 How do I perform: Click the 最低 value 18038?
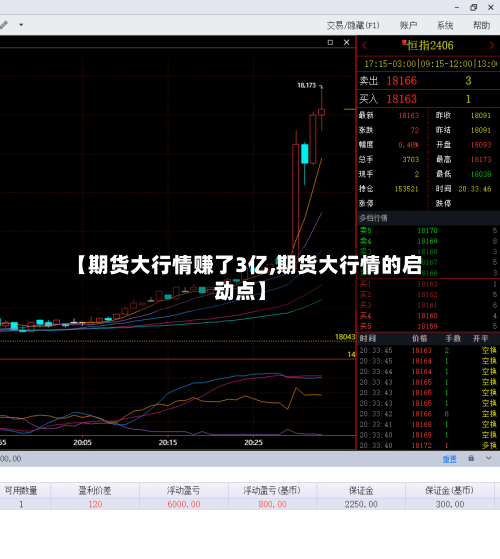tap(481, 174)
